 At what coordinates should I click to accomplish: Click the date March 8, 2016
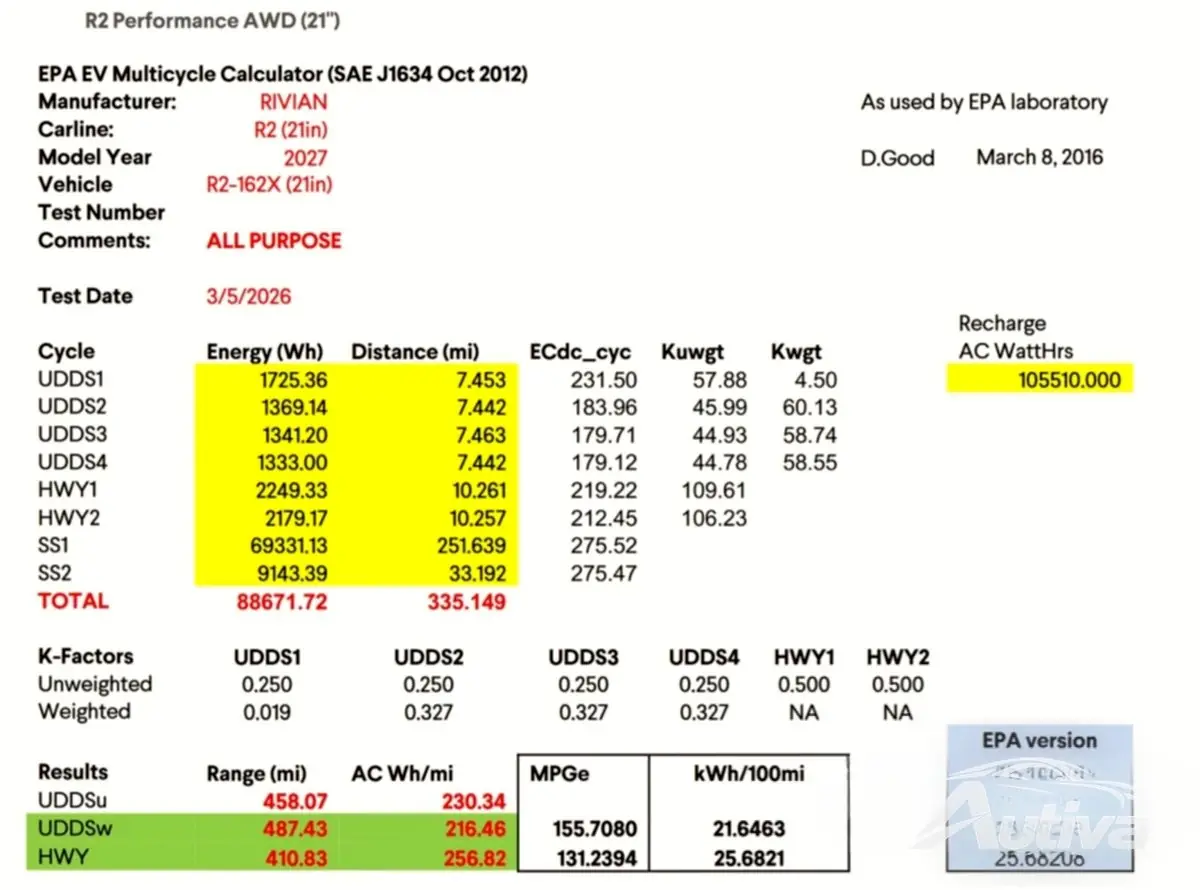1040,157
